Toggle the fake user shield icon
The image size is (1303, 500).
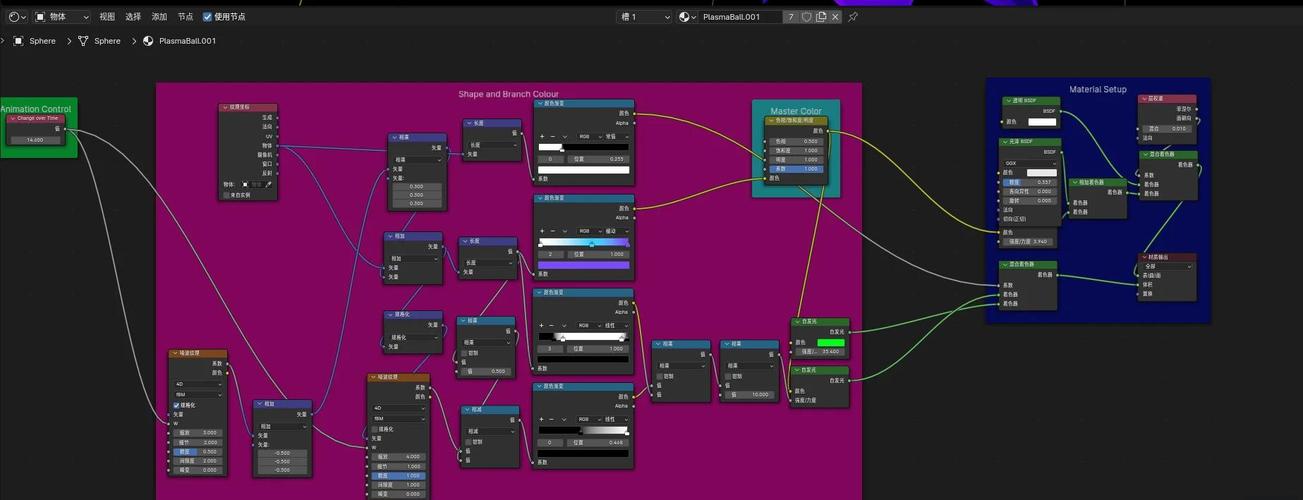pos(807,17)
